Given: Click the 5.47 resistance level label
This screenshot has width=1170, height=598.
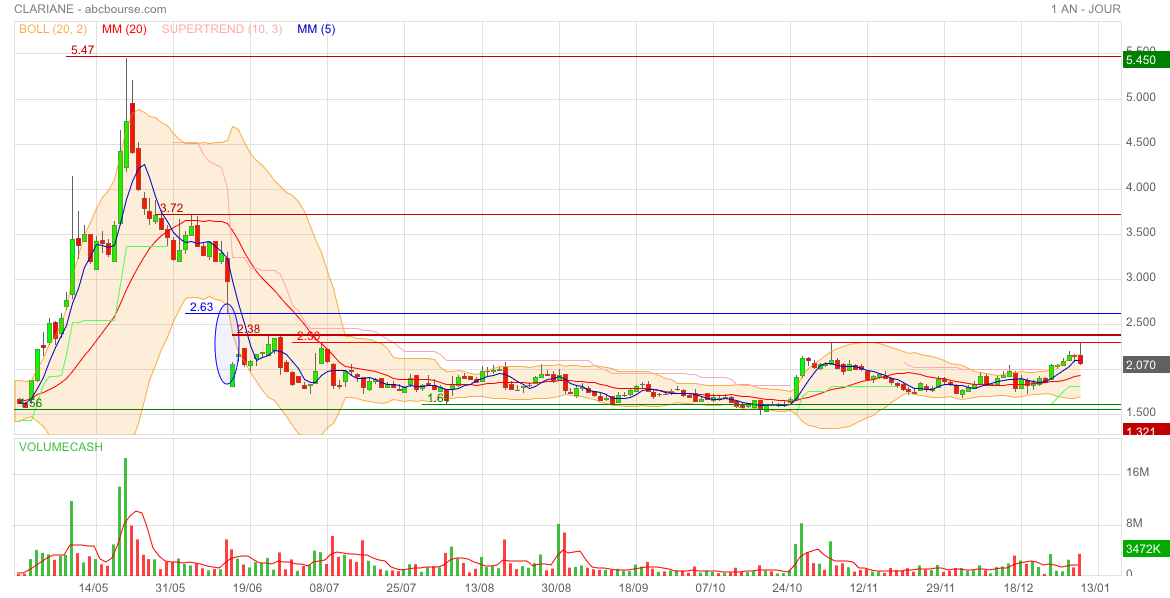Looking at the screenshot, I should pyautogui.click(x=82, y=50).
